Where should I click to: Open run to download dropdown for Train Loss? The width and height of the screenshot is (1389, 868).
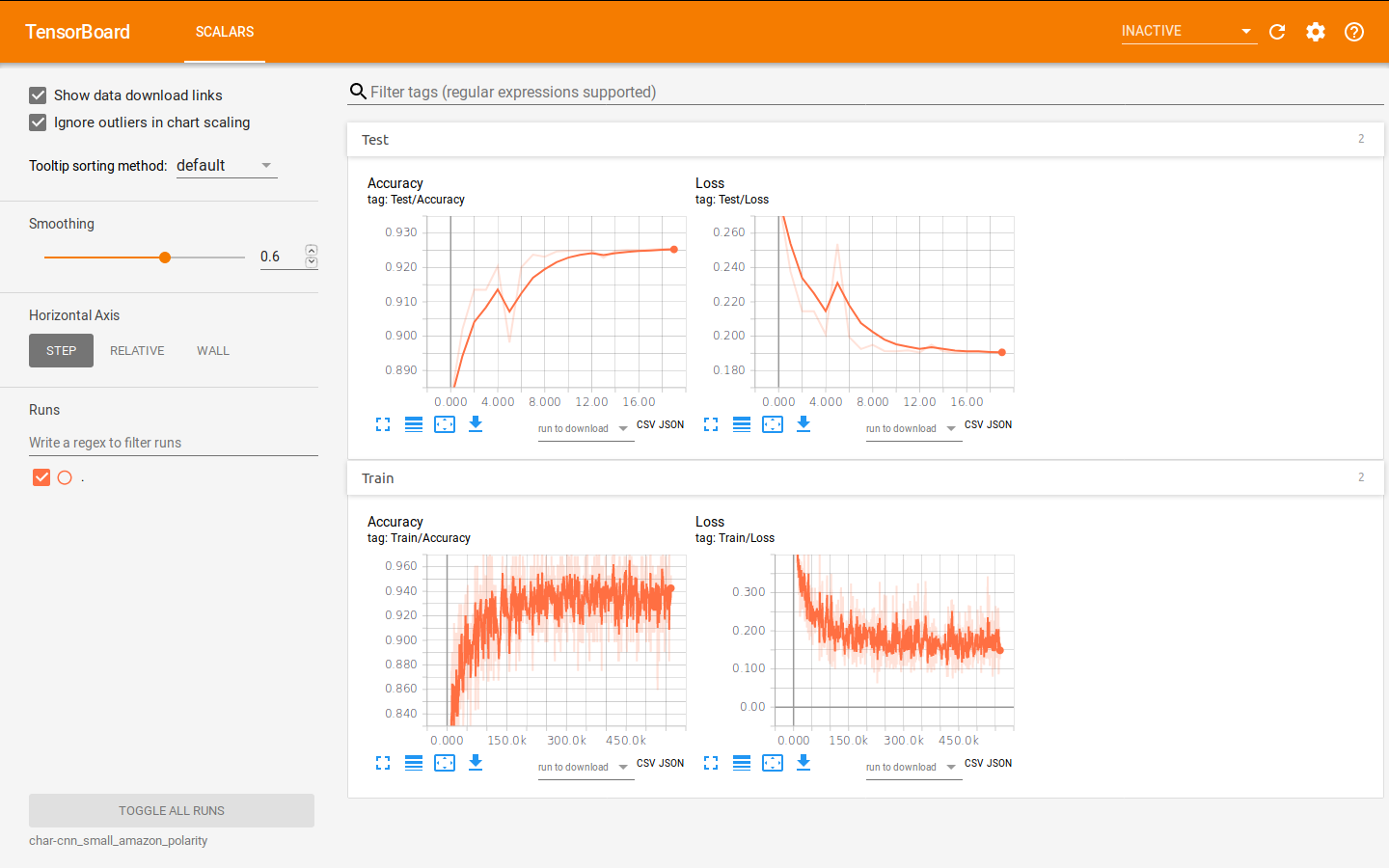(x=912, y=768)
